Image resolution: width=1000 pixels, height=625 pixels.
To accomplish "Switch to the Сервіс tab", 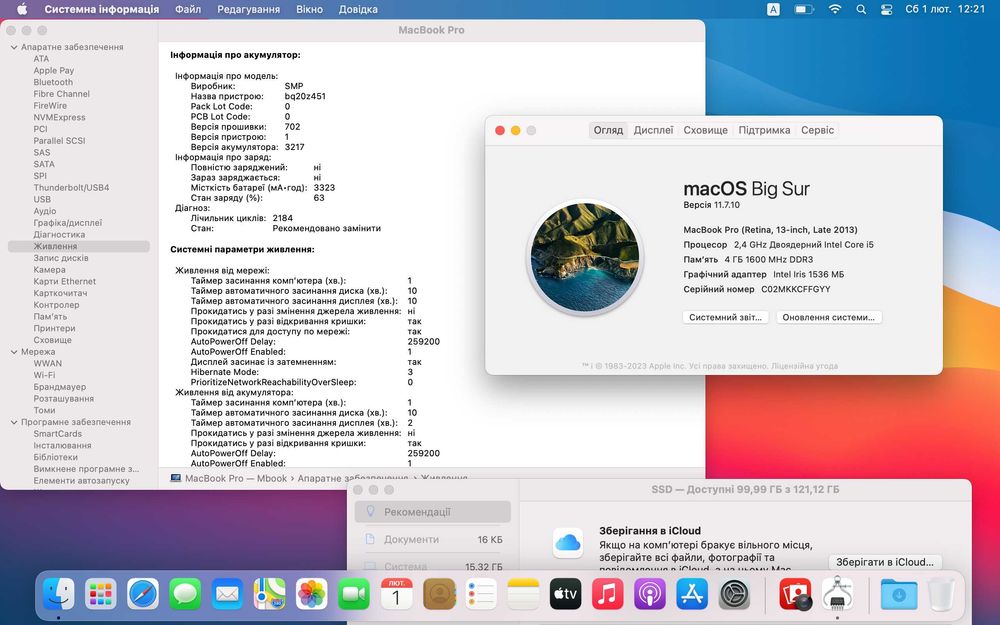I will click(817, 130).
